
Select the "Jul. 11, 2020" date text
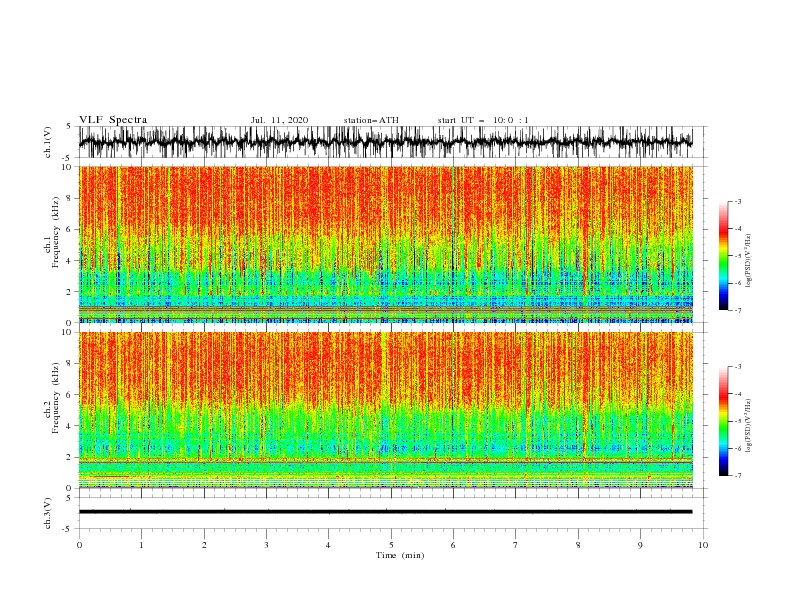(x=279, y=120)
